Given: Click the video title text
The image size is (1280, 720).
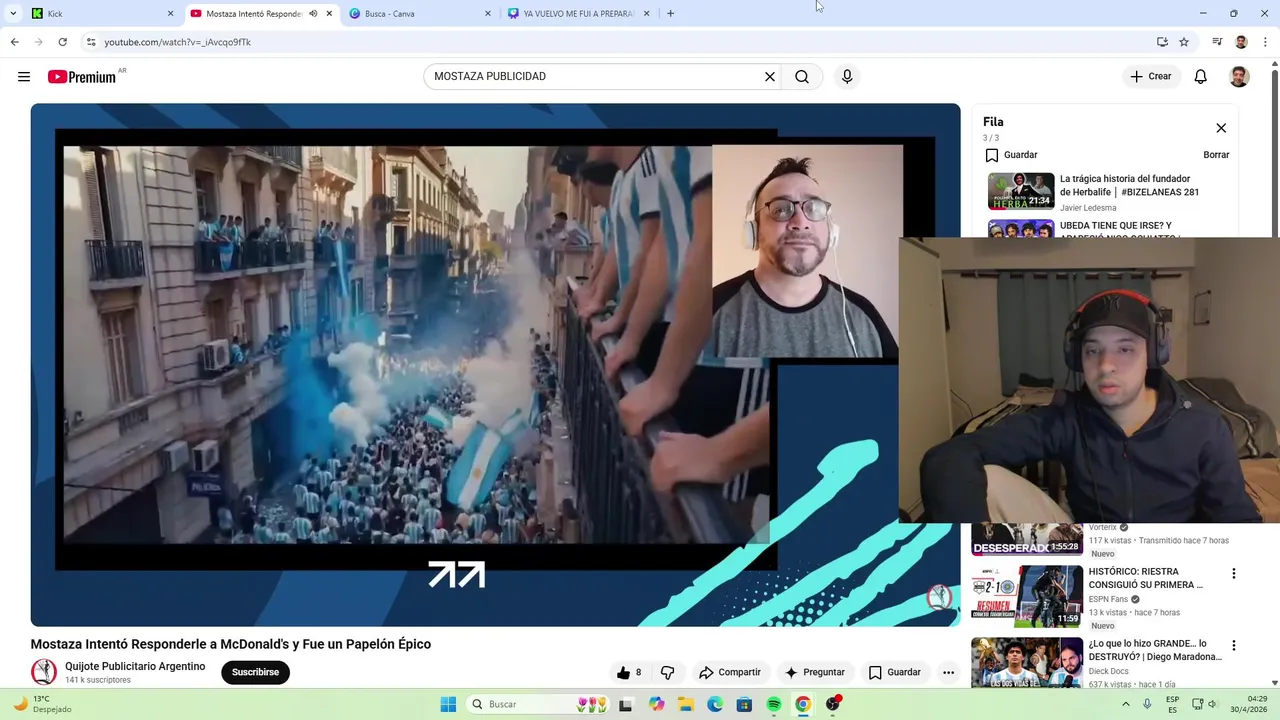Looking at the screenshot, I should click(x=231, y=644).
